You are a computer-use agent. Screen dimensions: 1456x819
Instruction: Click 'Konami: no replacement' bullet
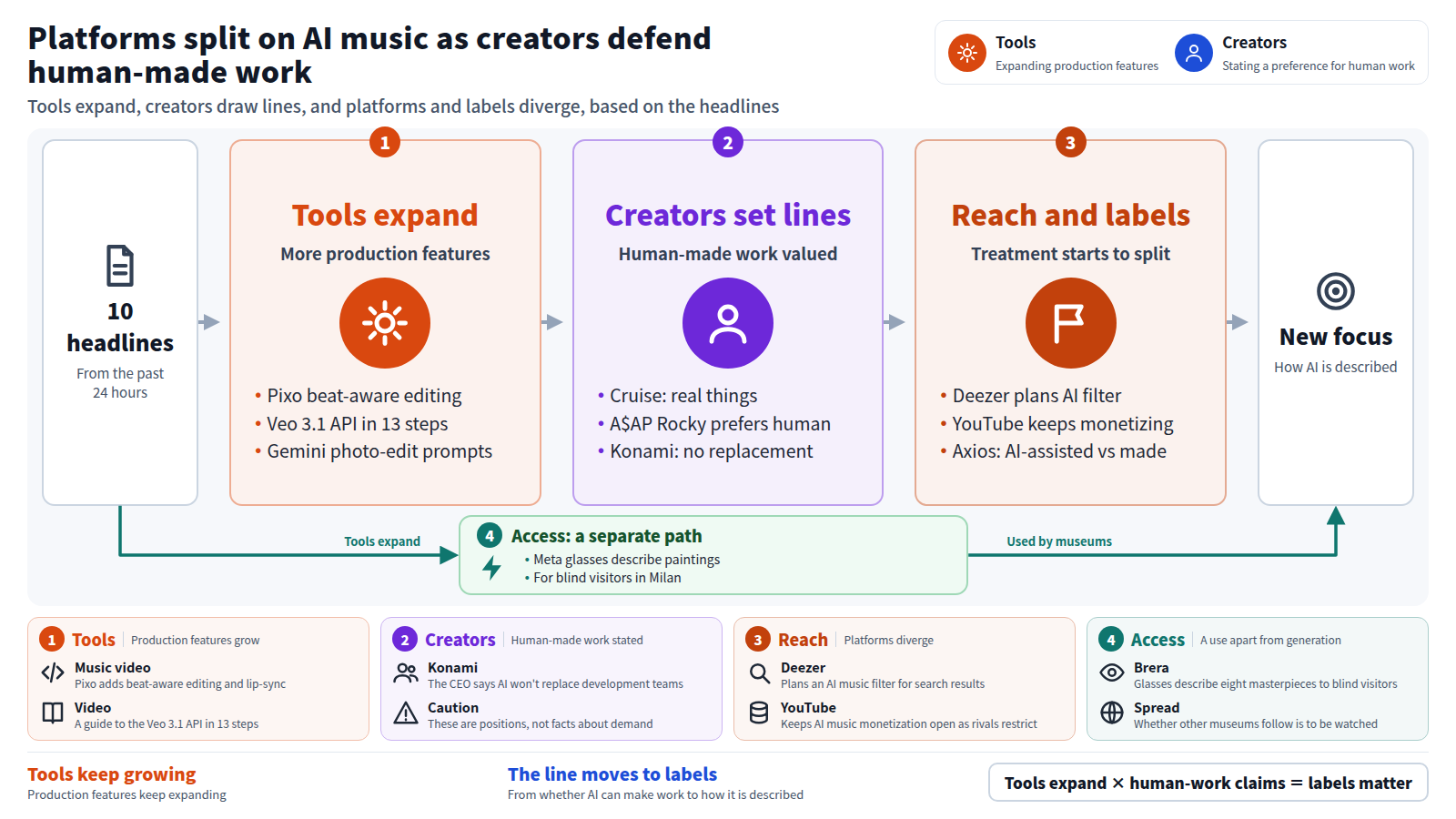pos(712,451)
